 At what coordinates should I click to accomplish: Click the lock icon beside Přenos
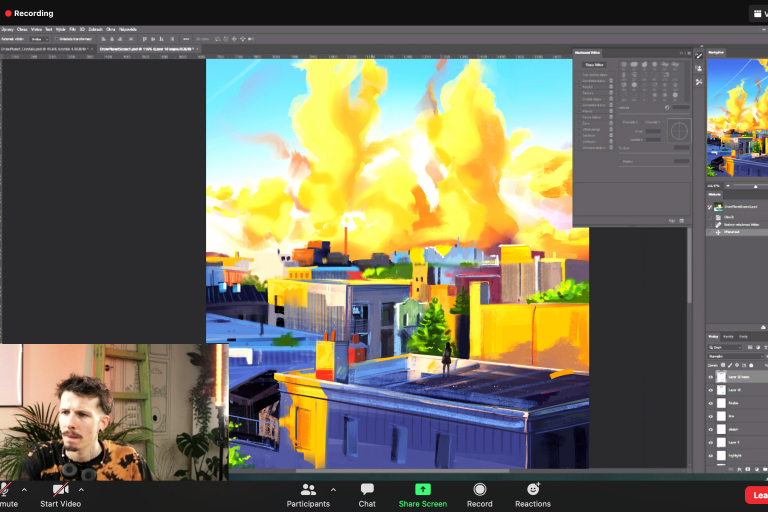point(611,111)
